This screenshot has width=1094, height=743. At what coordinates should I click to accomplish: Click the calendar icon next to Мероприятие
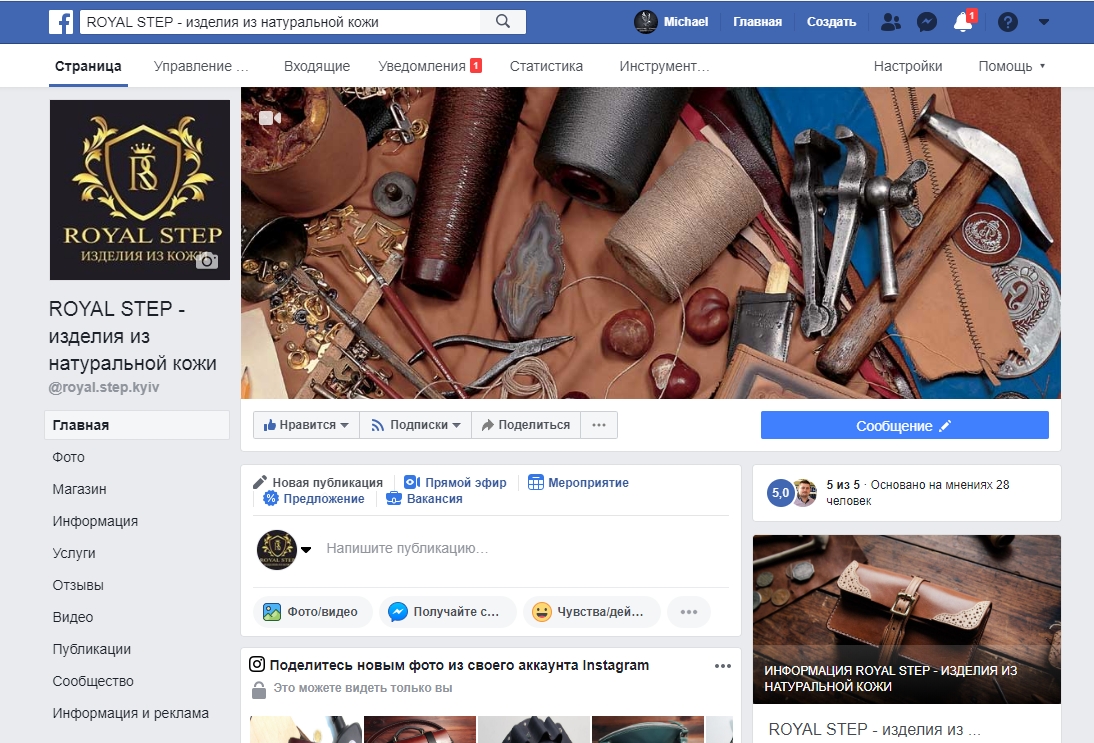tap(535, 482)
